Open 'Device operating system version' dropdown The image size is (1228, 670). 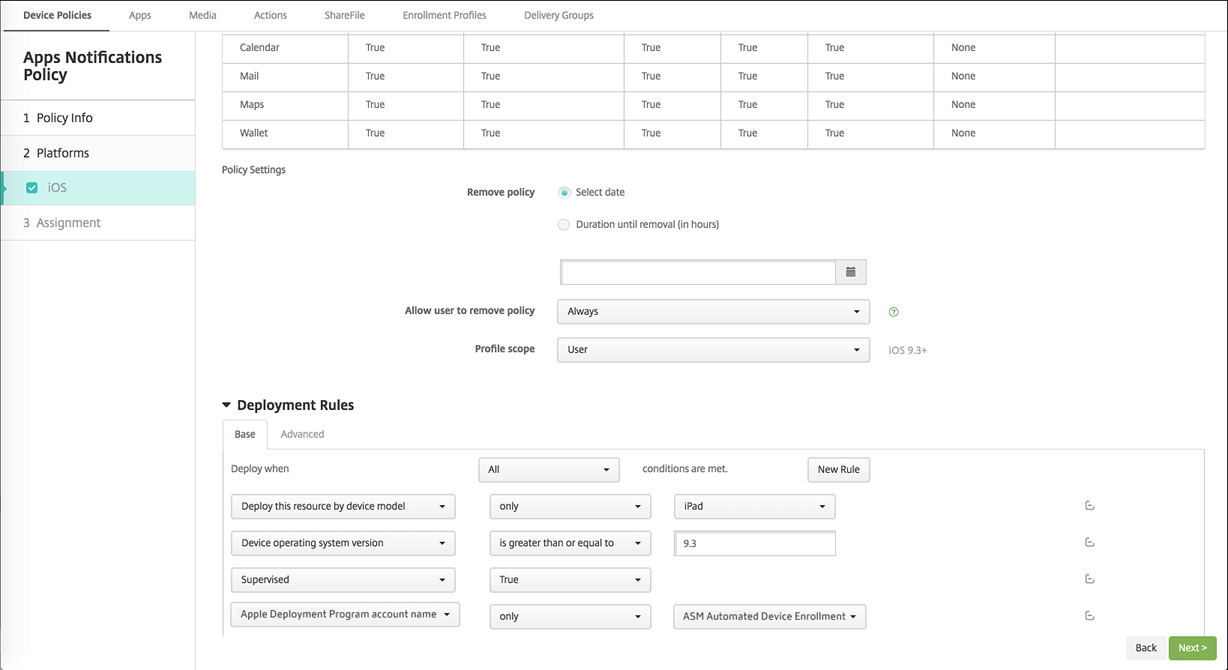[343, 543]
